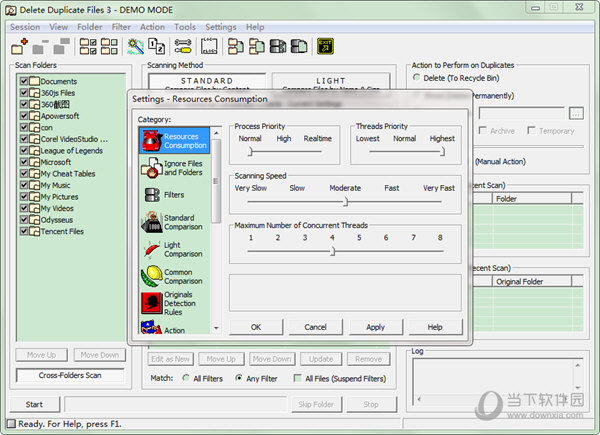The width and height of the screenshot is (600, 435).
Task: Open the View menu
Action: (x=59, y=27)
